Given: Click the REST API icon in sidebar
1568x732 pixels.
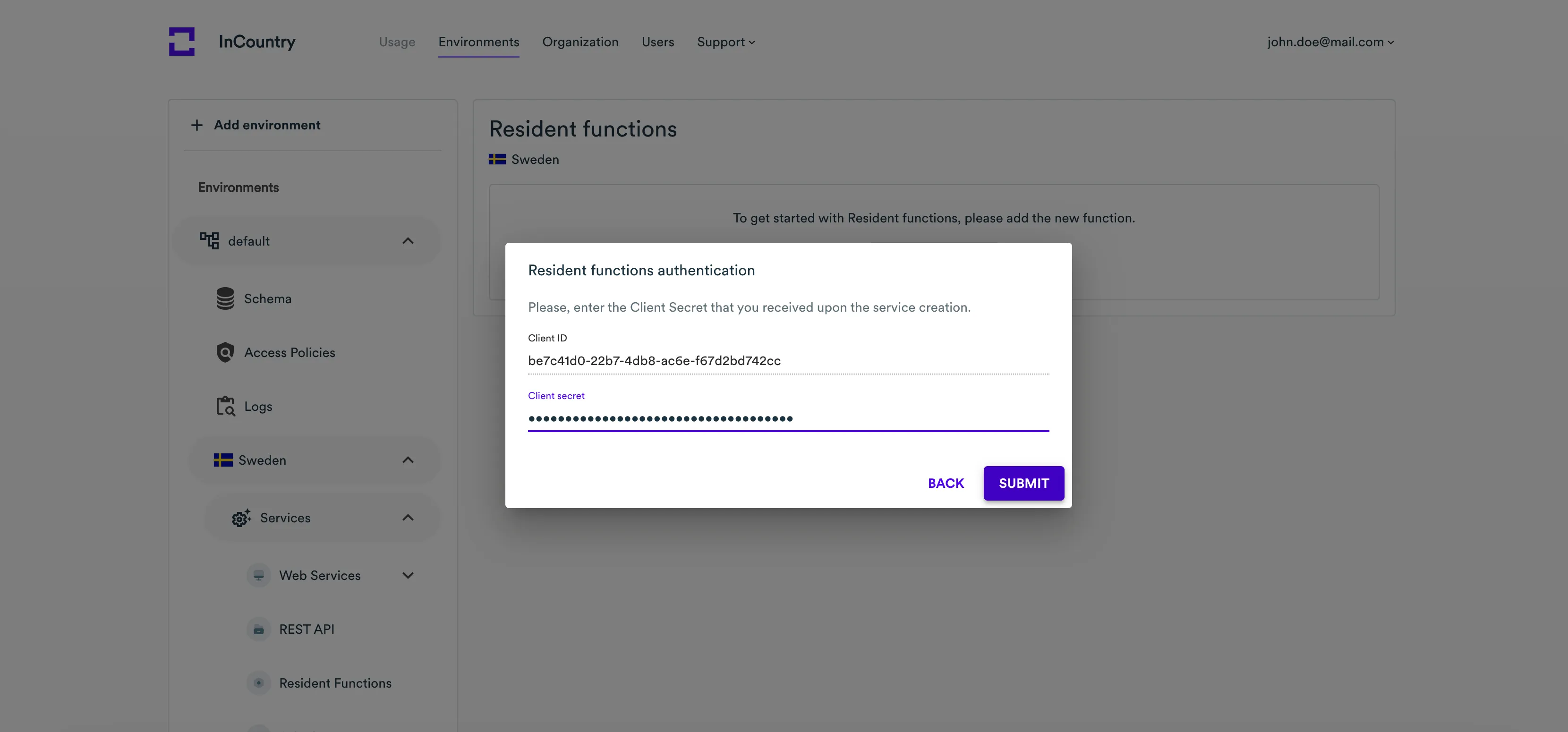Looking at the screenshot, I should click(x=259, y=629).
